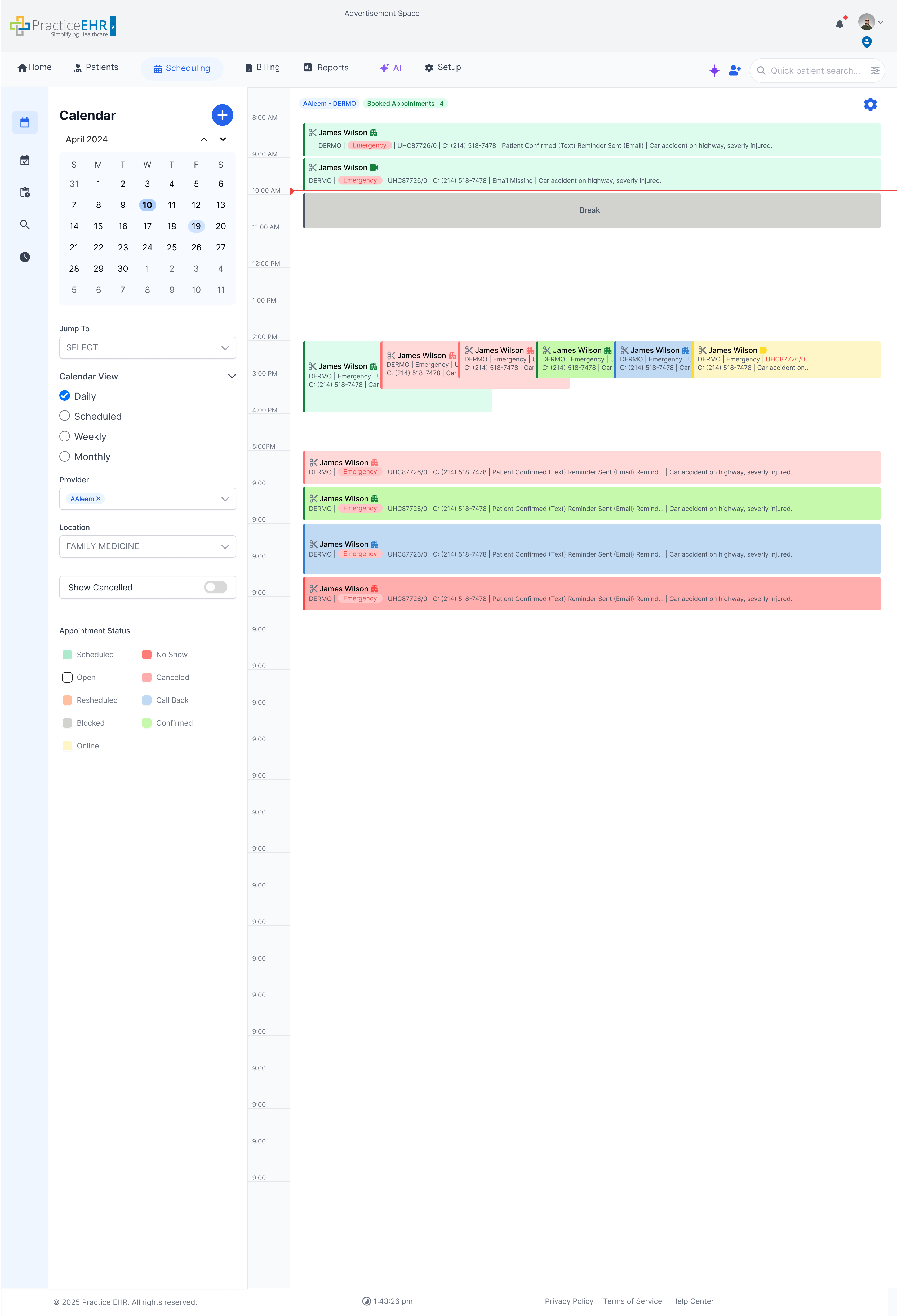Click the No Show status color swatch

(x=146, y=655)
